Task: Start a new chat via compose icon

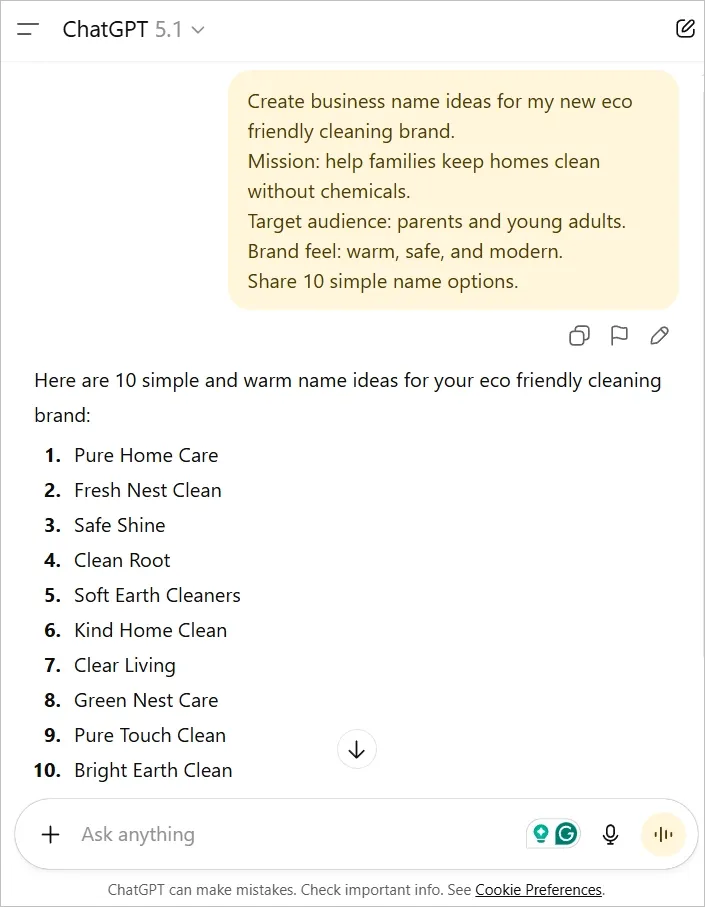Action: click(685, 29)
